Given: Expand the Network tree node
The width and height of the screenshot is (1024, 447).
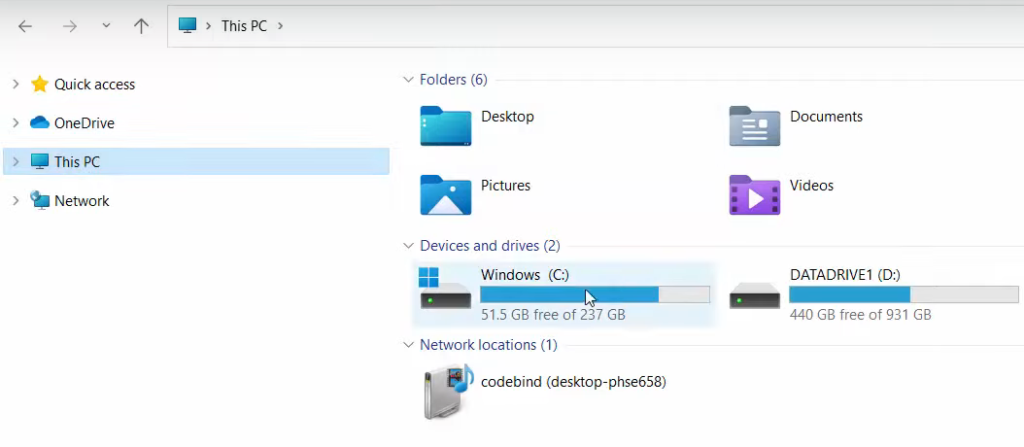Looking at the screenshot, I should point(15,201).
